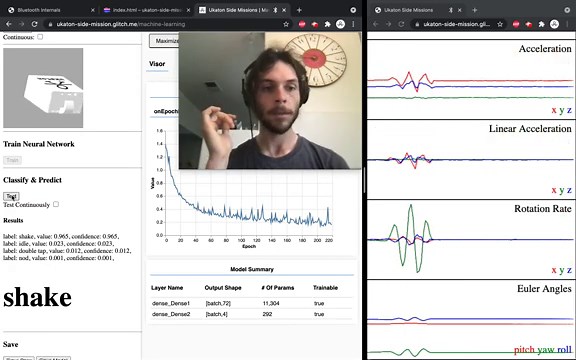Open the tab search circle in left window

click(353, 10)
